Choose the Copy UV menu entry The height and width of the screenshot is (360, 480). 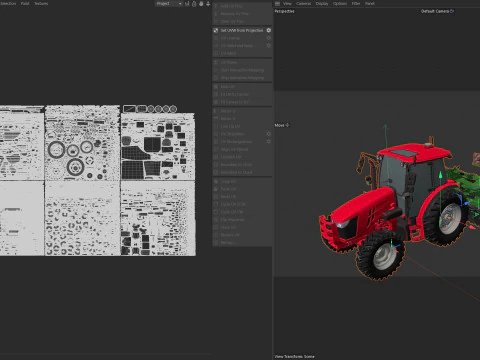tap(242, 181)
